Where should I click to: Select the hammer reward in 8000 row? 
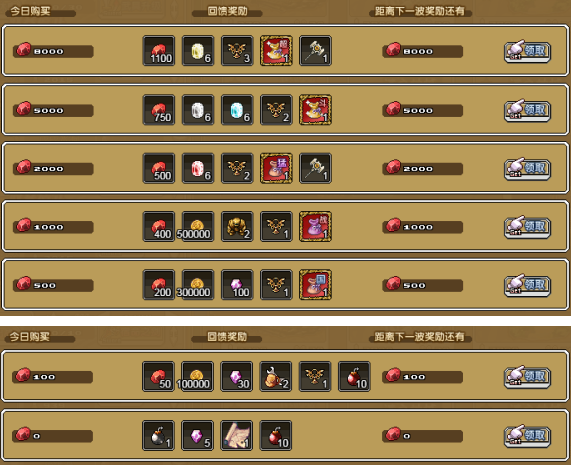(315, 51)
